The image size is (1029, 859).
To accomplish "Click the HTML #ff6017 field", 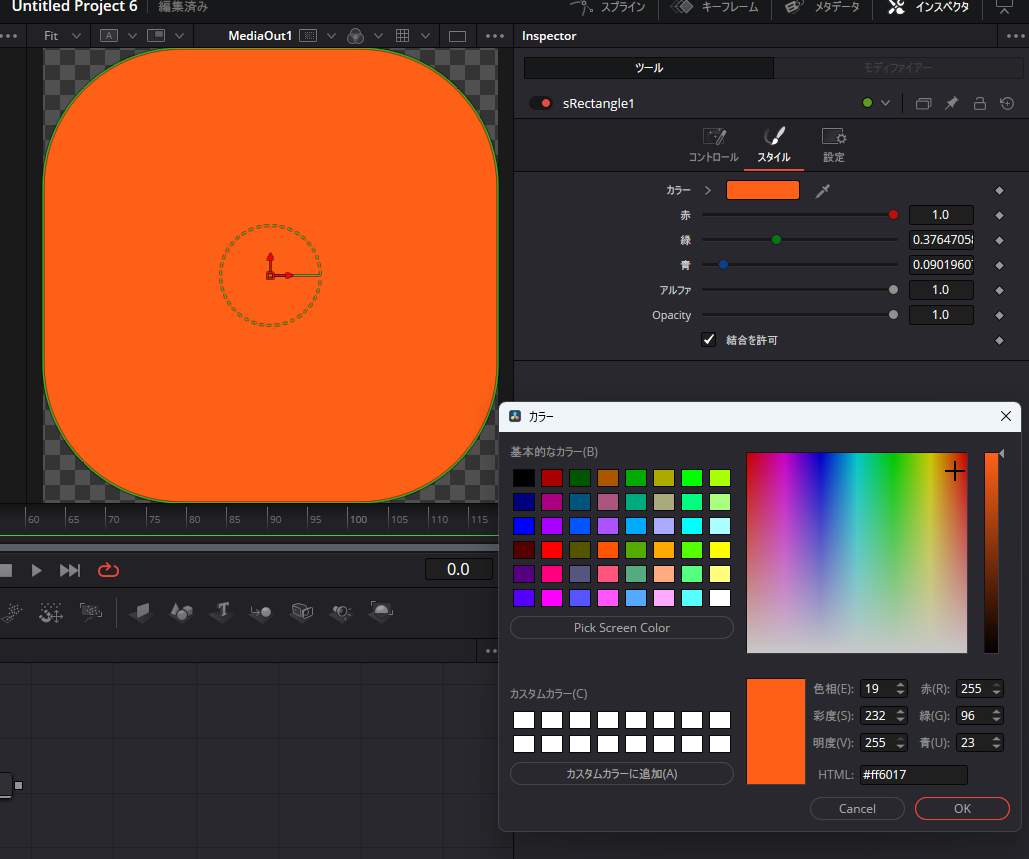I will (914, 774).
